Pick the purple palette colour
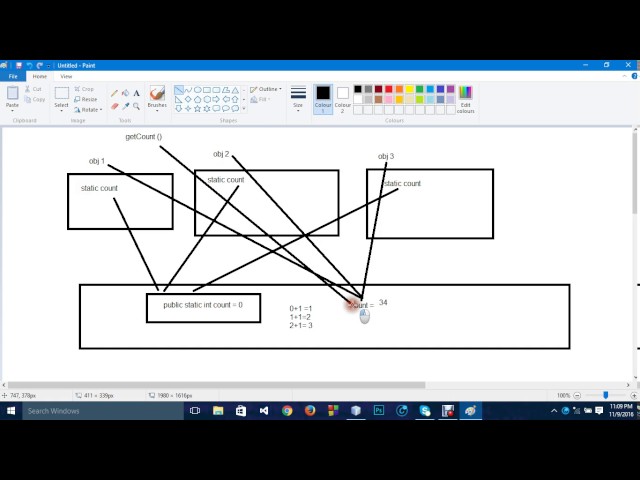 point(451,89)
